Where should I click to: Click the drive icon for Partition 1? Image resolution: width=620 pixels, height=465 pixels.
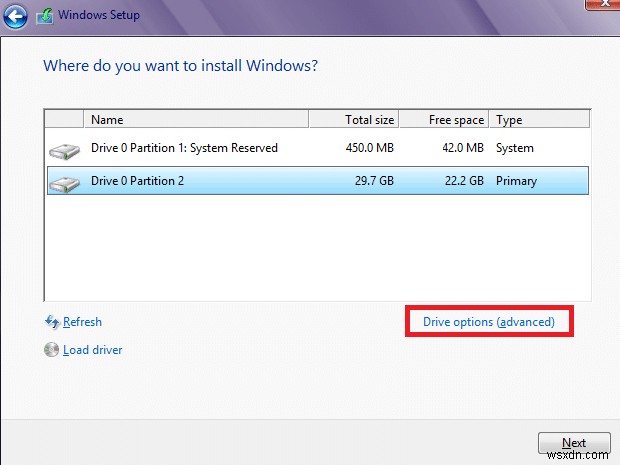pyautogui.click(x=64, y=150)
